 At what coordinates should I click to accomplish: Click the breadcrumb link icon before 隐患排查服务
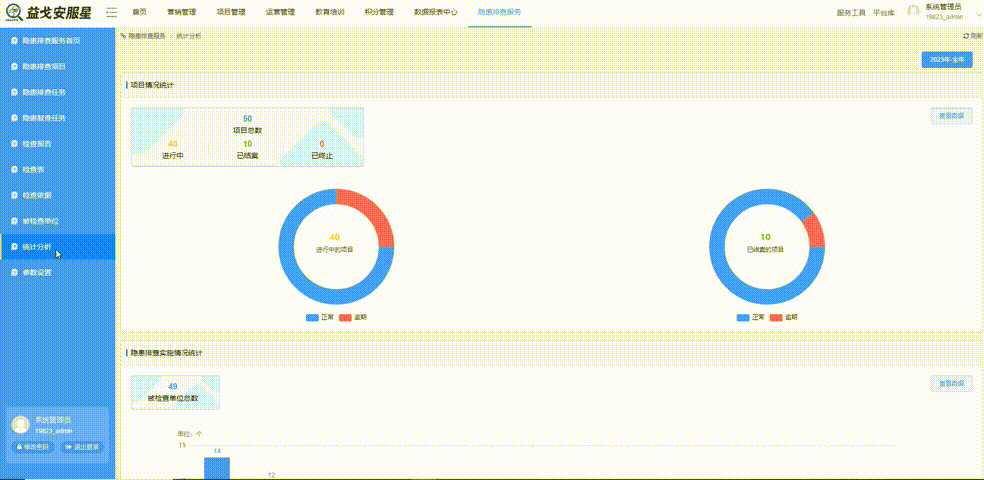pyautogui.click(x=123, y=36)
